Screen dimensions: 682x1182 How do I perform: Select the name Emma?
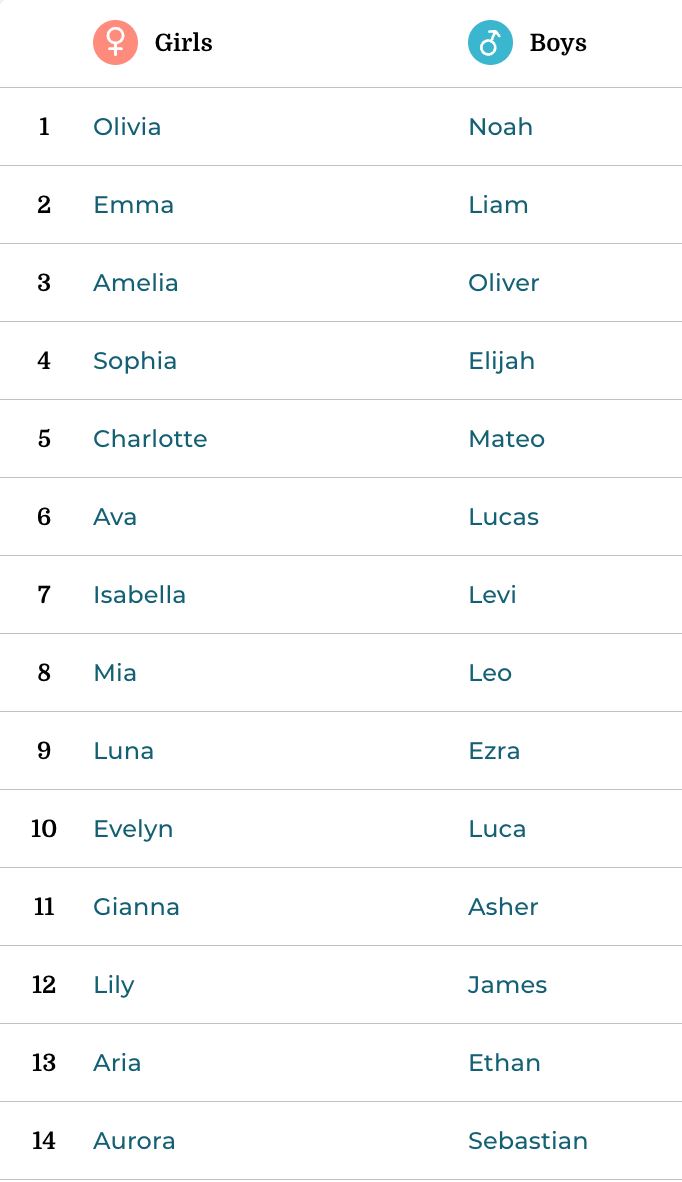point(133,205)
